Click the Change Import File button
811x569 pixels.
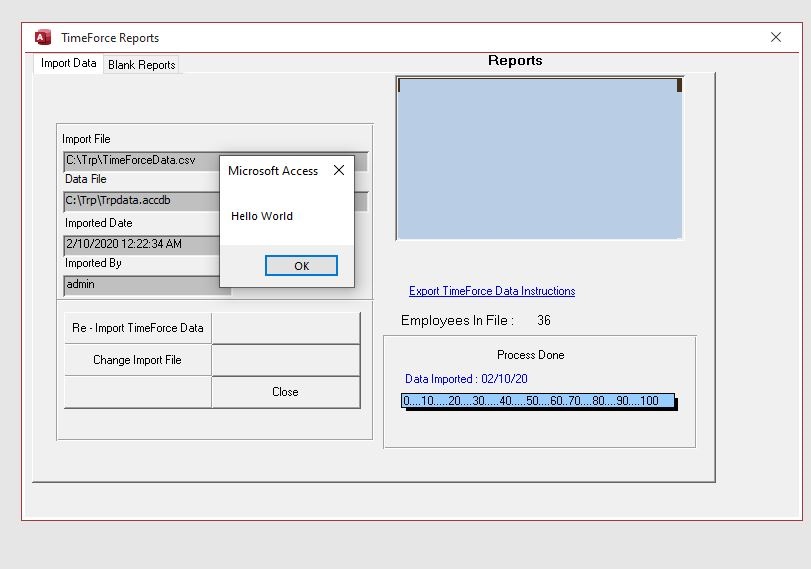(138, 360)
